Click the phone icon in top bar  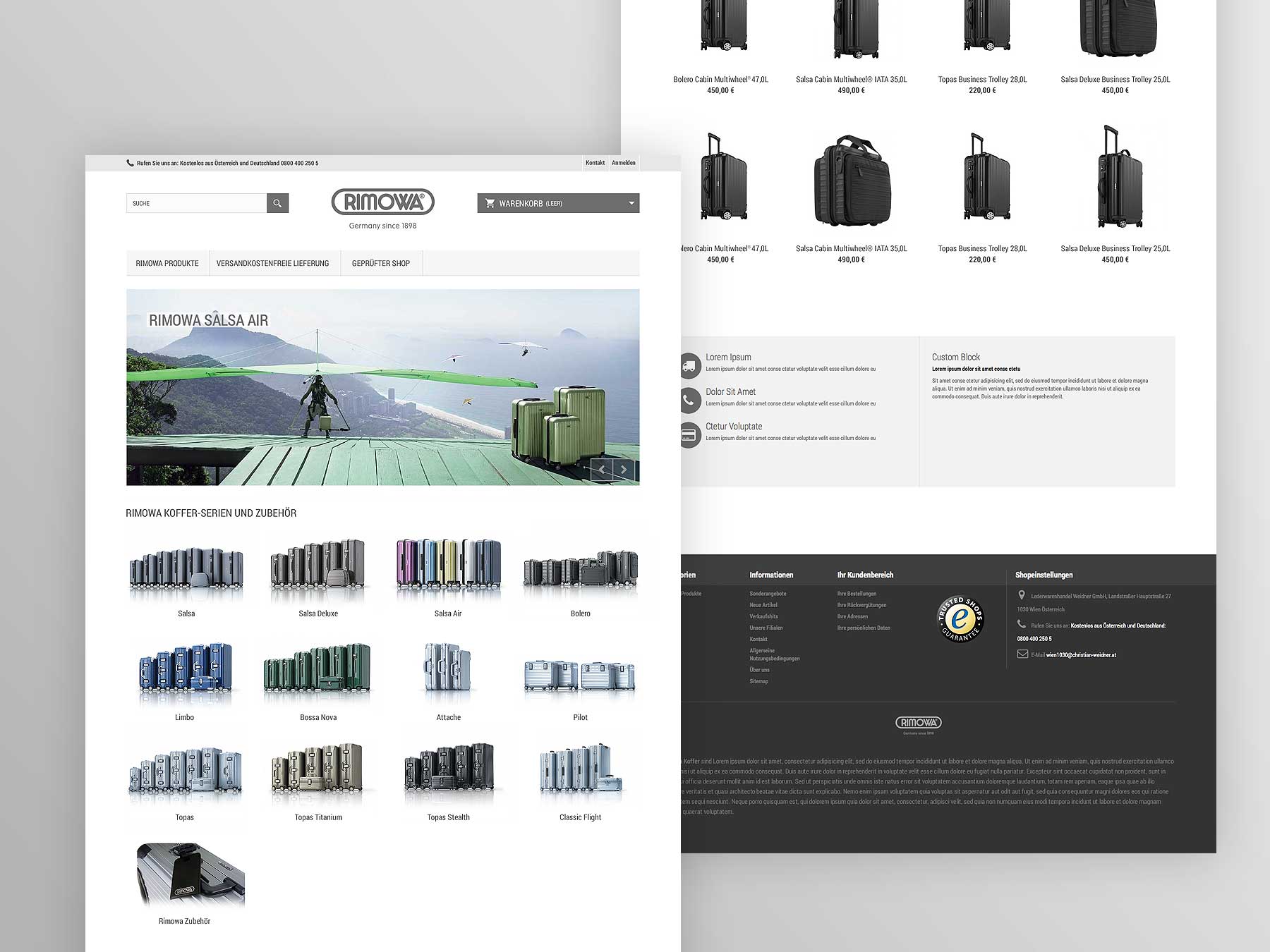coord(130,163)
